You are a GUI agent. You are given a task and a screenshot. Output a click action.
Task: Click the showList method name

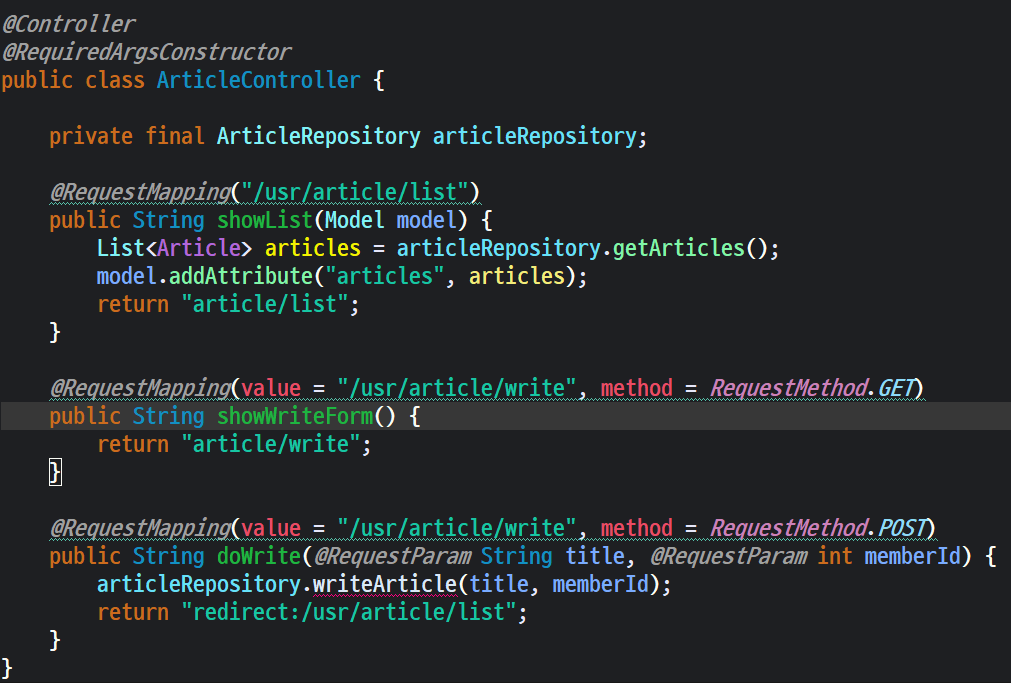(264, 220)
